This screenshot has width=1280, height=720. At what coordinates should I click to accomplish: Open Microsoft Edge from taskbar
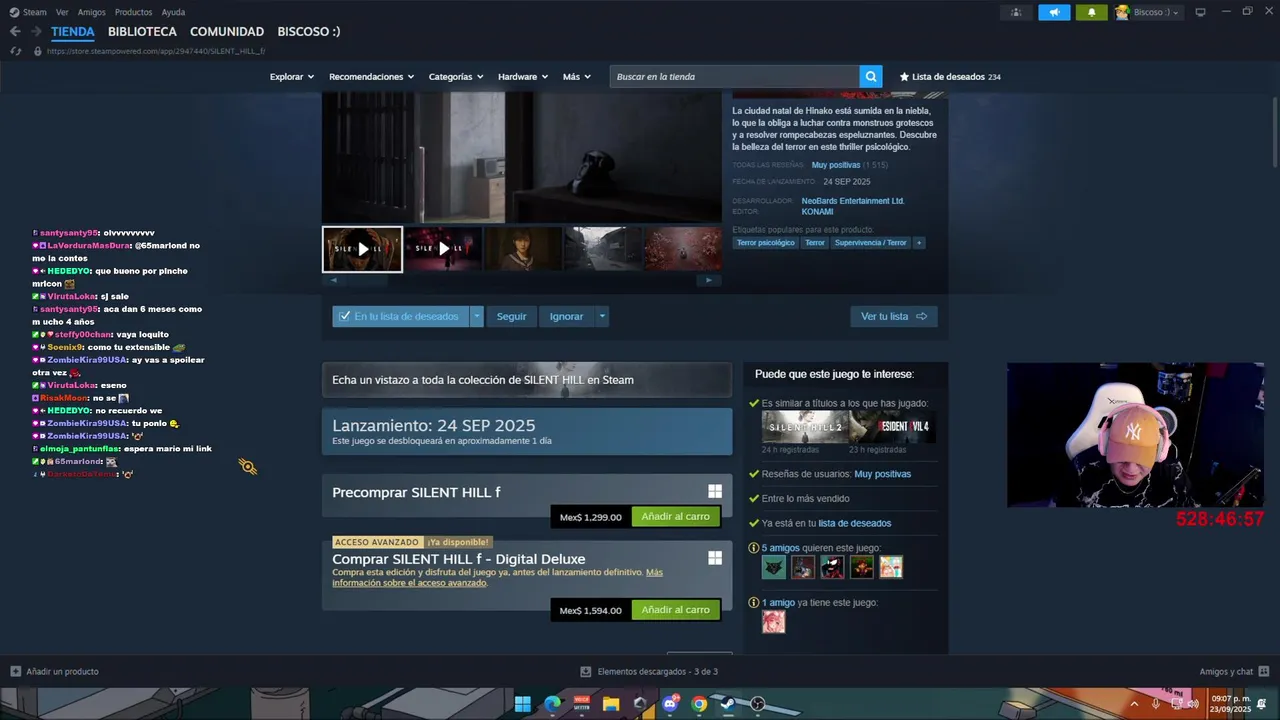(552, 704)
